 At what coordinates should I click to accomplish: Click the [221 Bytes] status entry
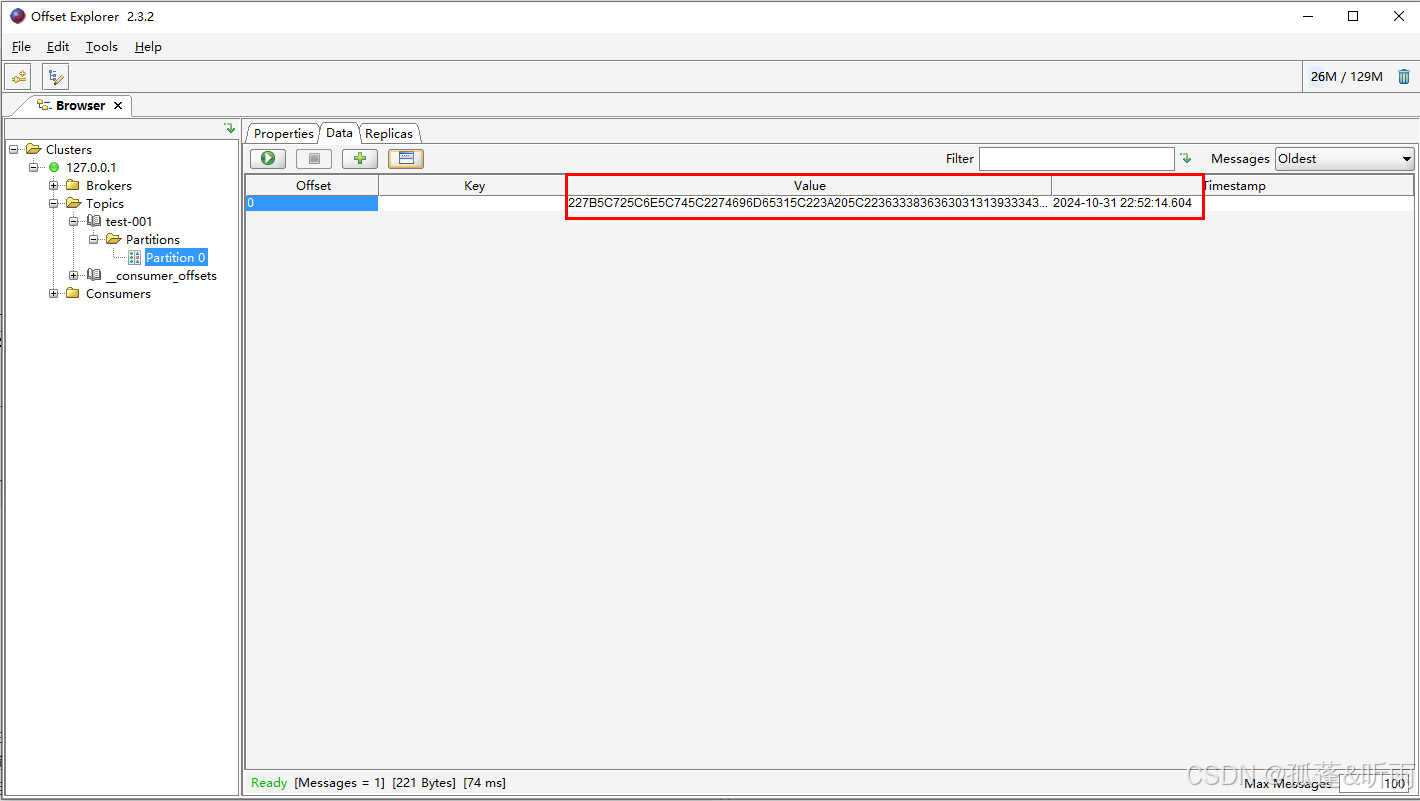[x=424, y=783]
